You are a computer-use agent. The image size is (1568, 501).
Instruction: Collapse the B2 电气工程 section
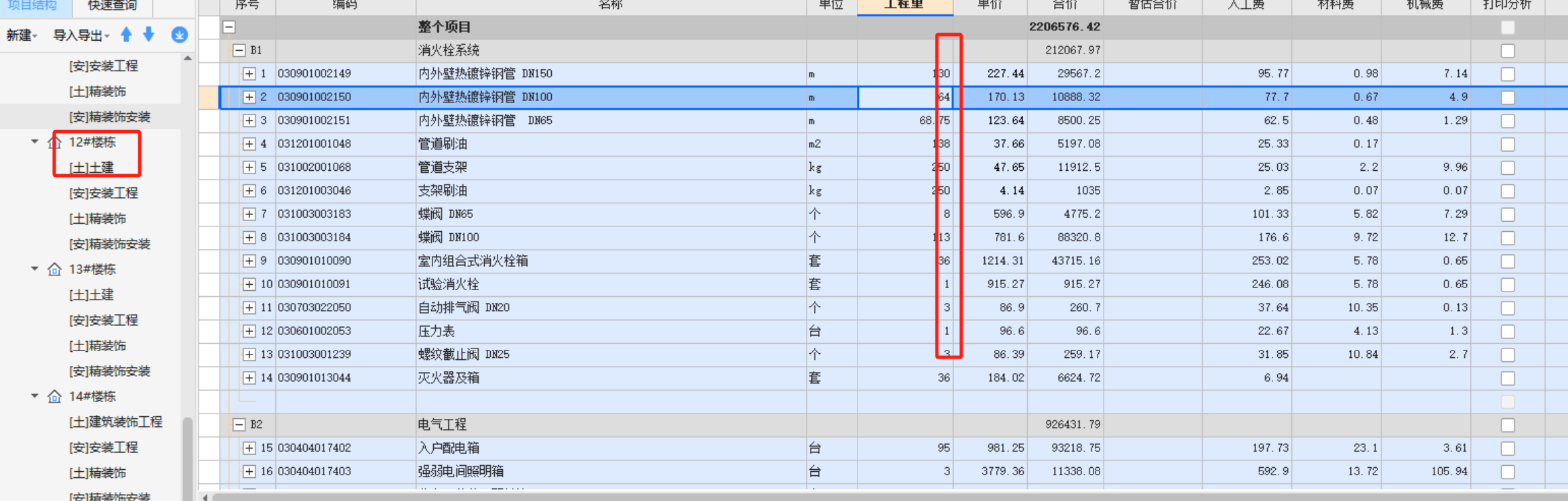(239, 424)
